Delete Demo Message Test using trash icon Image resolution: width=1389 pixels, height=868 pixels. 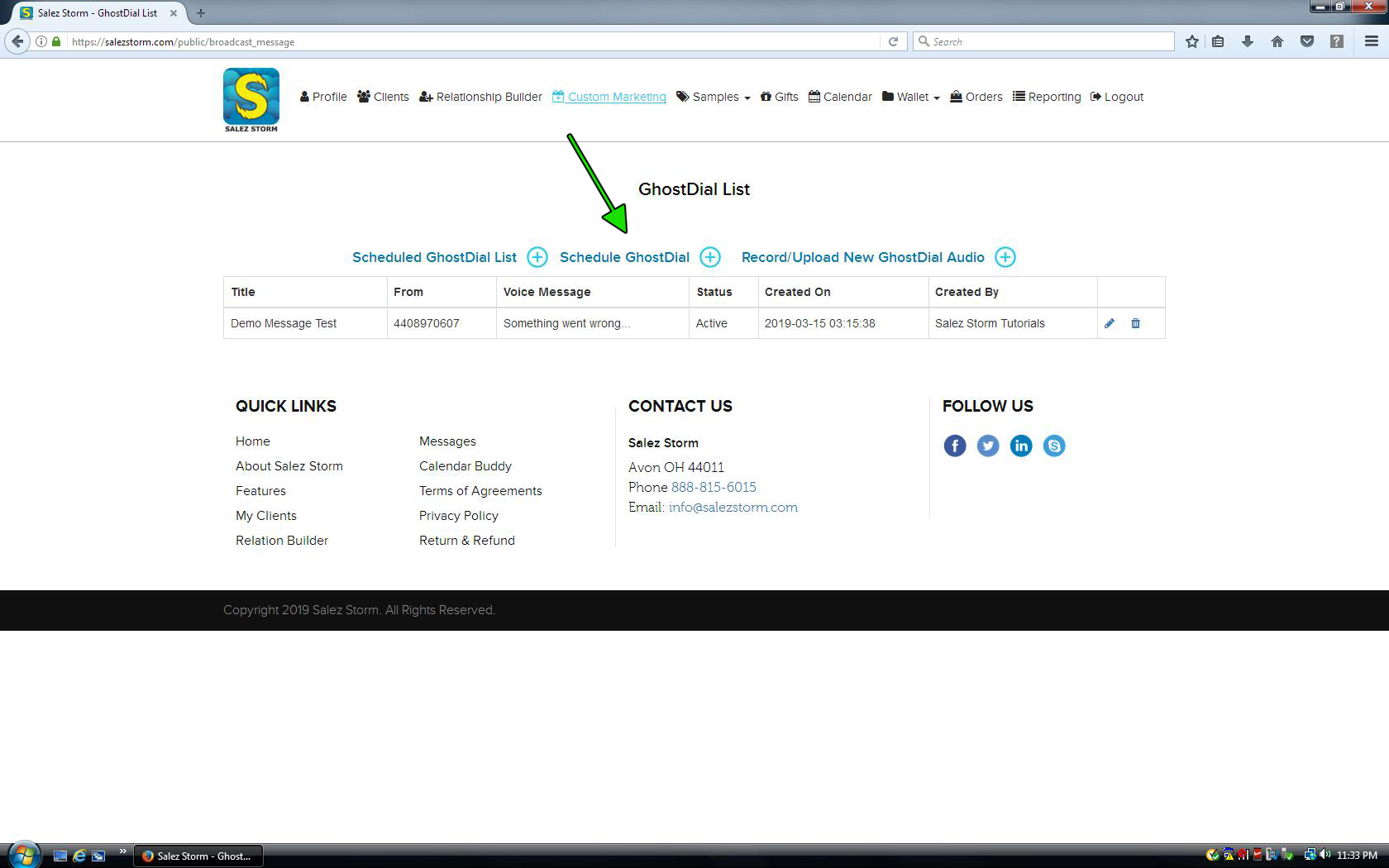tap(1135, 323)
